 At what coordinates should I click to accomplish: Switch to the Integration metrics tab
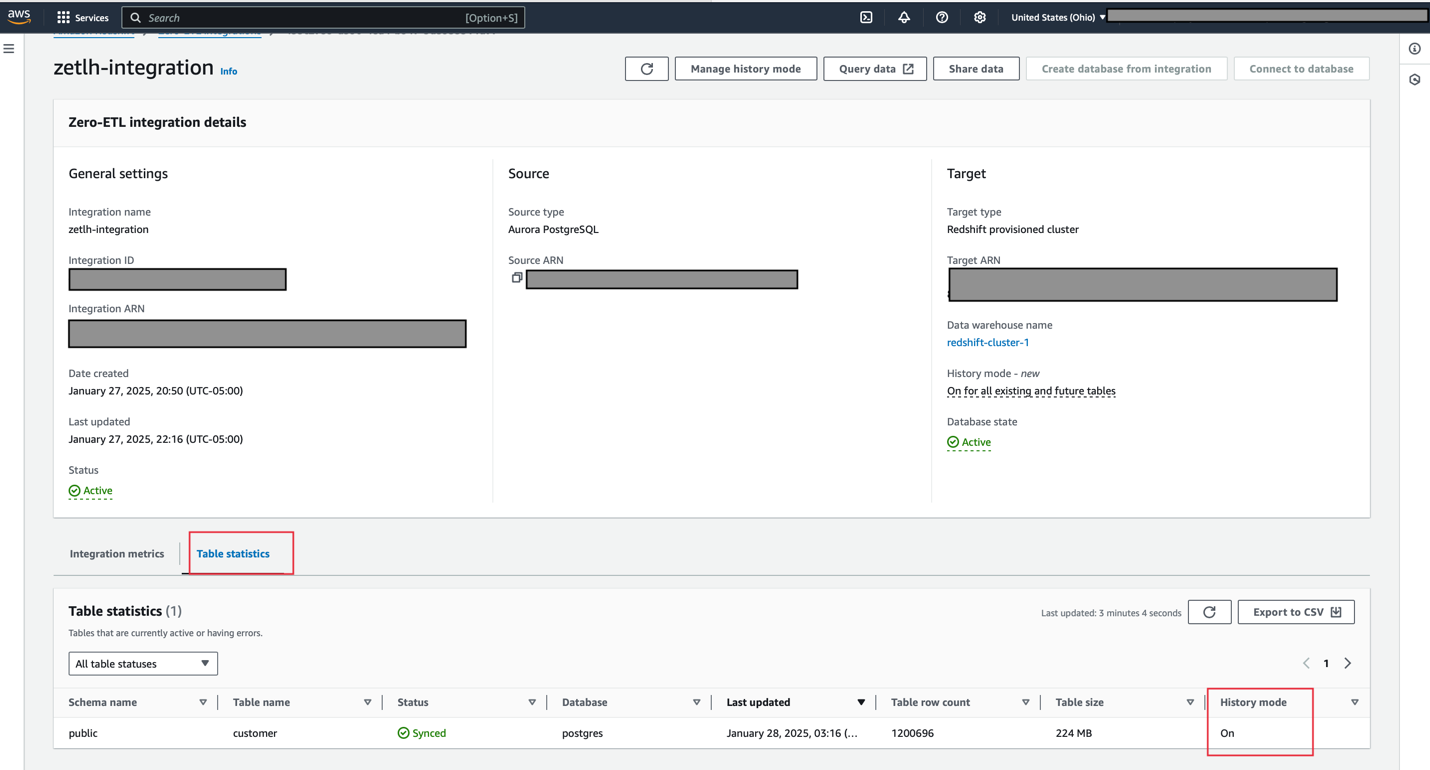click(x=117, y=554)
